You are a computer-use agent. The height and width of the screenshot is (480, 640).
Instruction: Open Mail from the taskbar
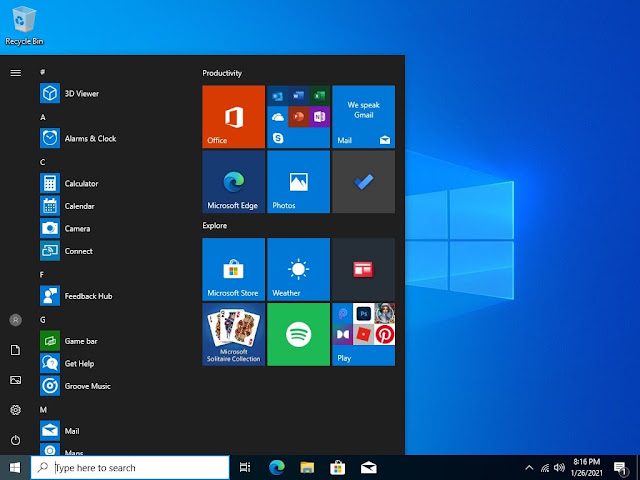(x=369, y=467)
